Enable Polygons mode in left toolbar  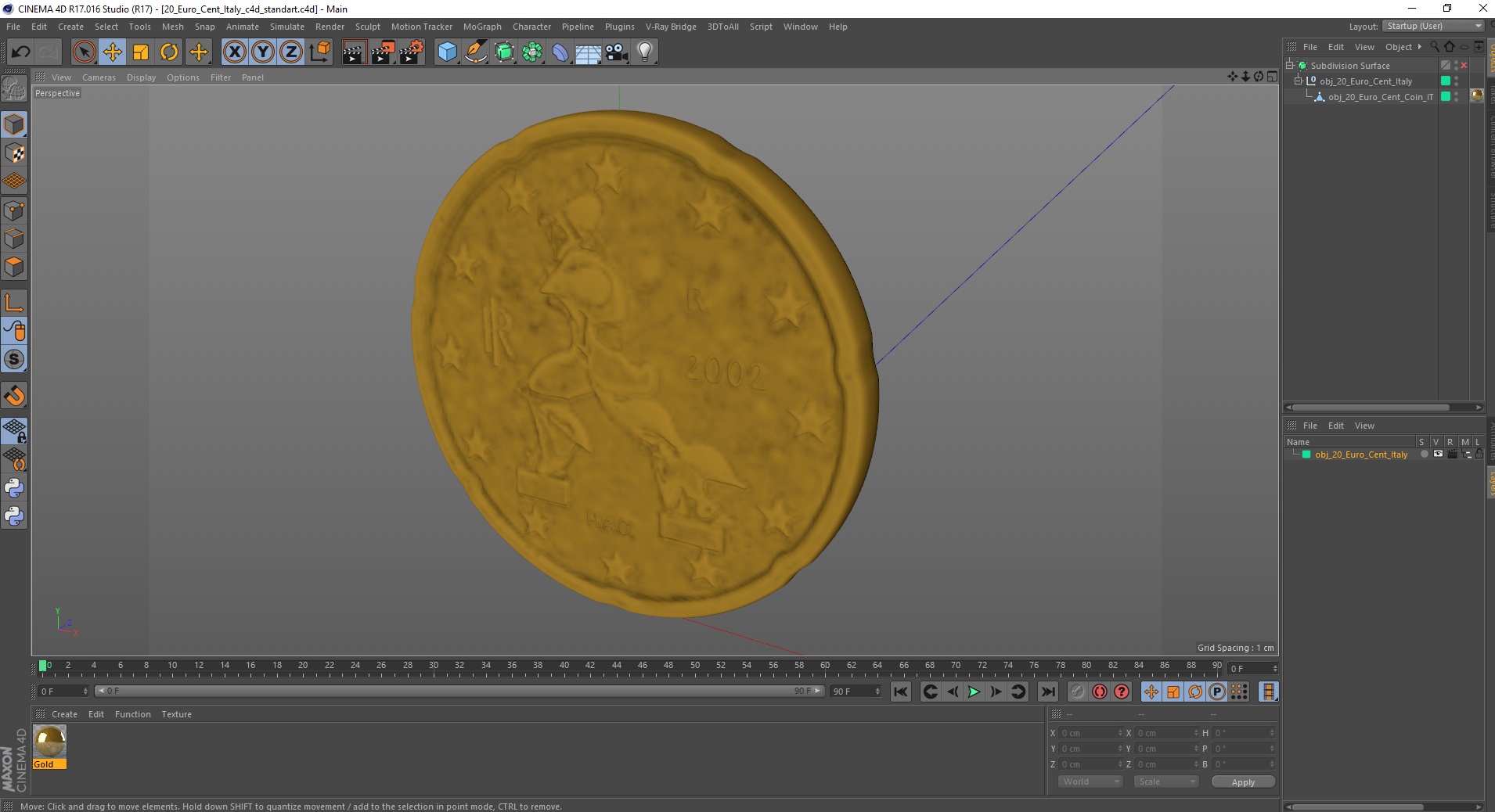14,267
